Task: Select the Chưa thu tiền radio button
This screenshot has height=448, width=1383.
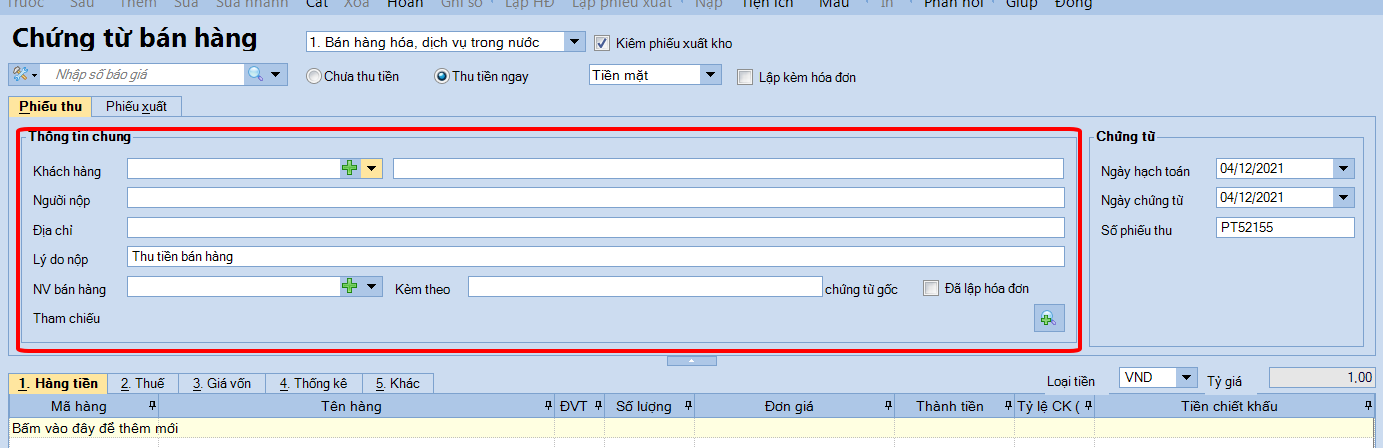Action: (x=314, y=76)
